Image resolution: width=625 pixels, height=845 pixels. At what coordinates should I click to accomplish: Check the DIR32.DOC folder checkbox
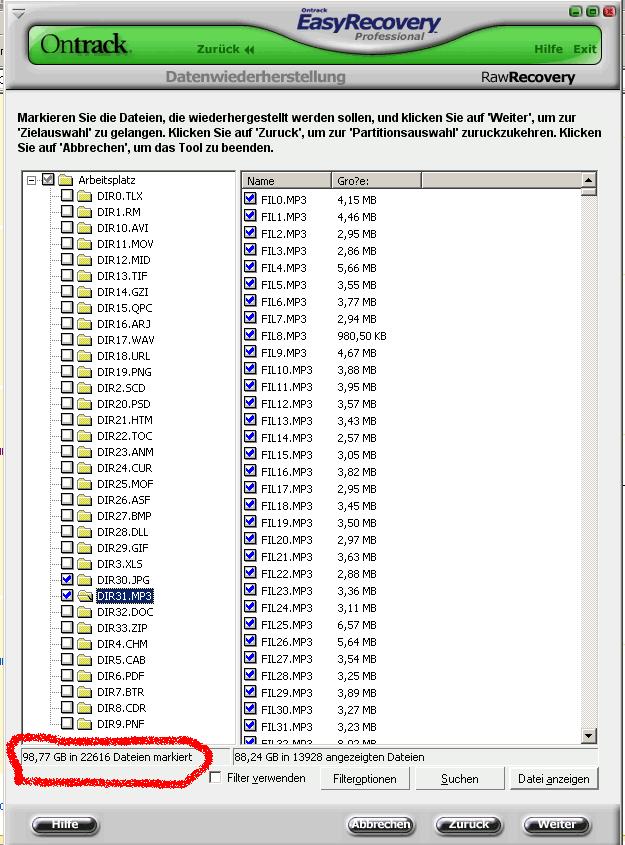coord(67,612)
